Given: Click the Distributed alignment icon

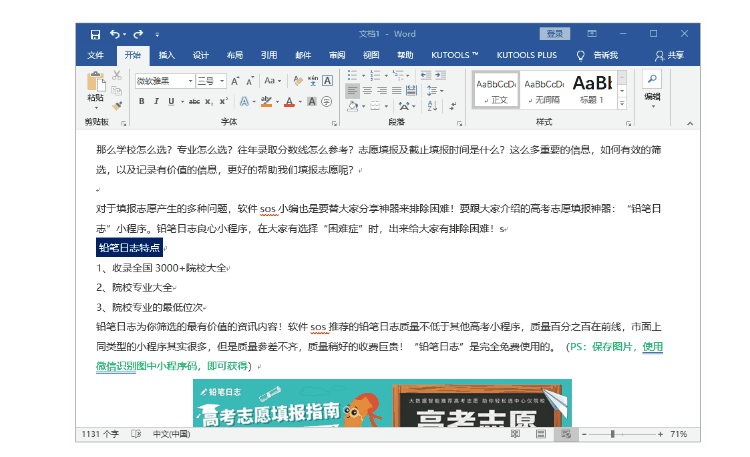Looking at the screenshot, I should coord(411,90).
